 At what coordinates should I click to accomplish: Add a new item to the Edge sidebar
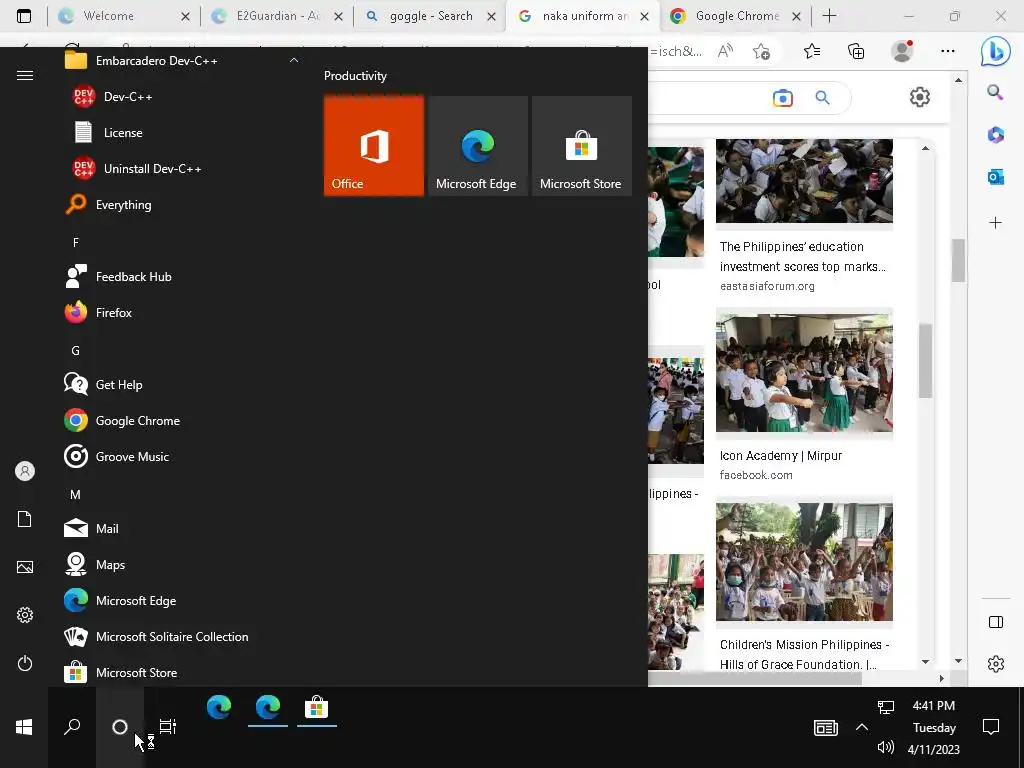point(995,223)
